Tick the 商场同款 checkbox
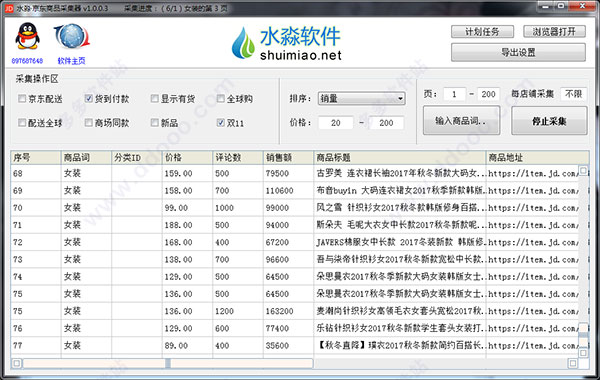 [88, 122]
